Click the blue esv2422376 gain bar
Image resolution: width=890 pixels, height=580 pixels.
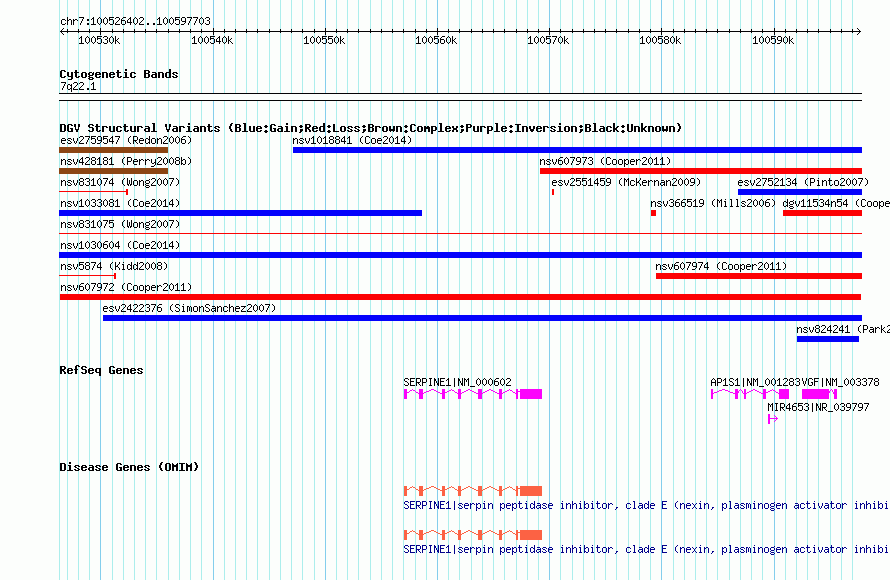tap(482, 318)
